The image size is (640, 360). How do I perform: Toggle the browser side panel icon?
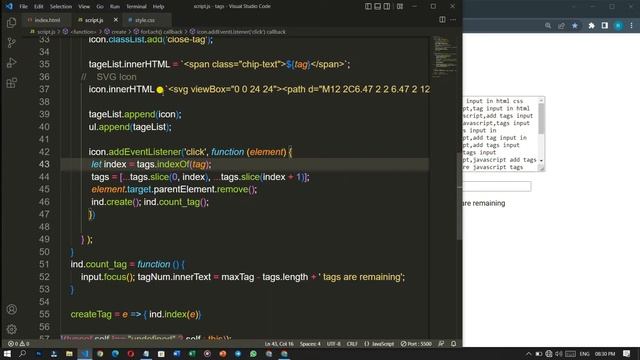click(605, 26)
